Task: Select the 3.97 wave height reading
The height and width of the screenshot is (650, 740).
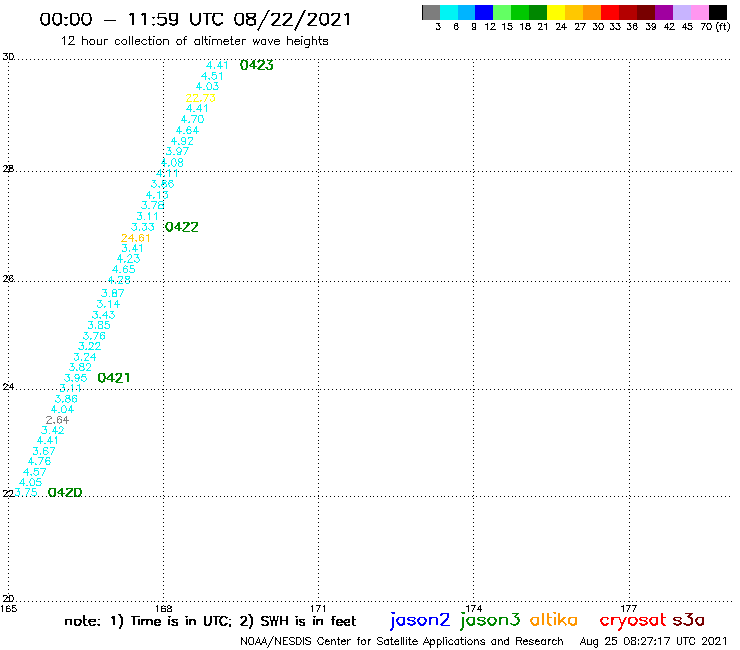Action: (x=177, y=151)
